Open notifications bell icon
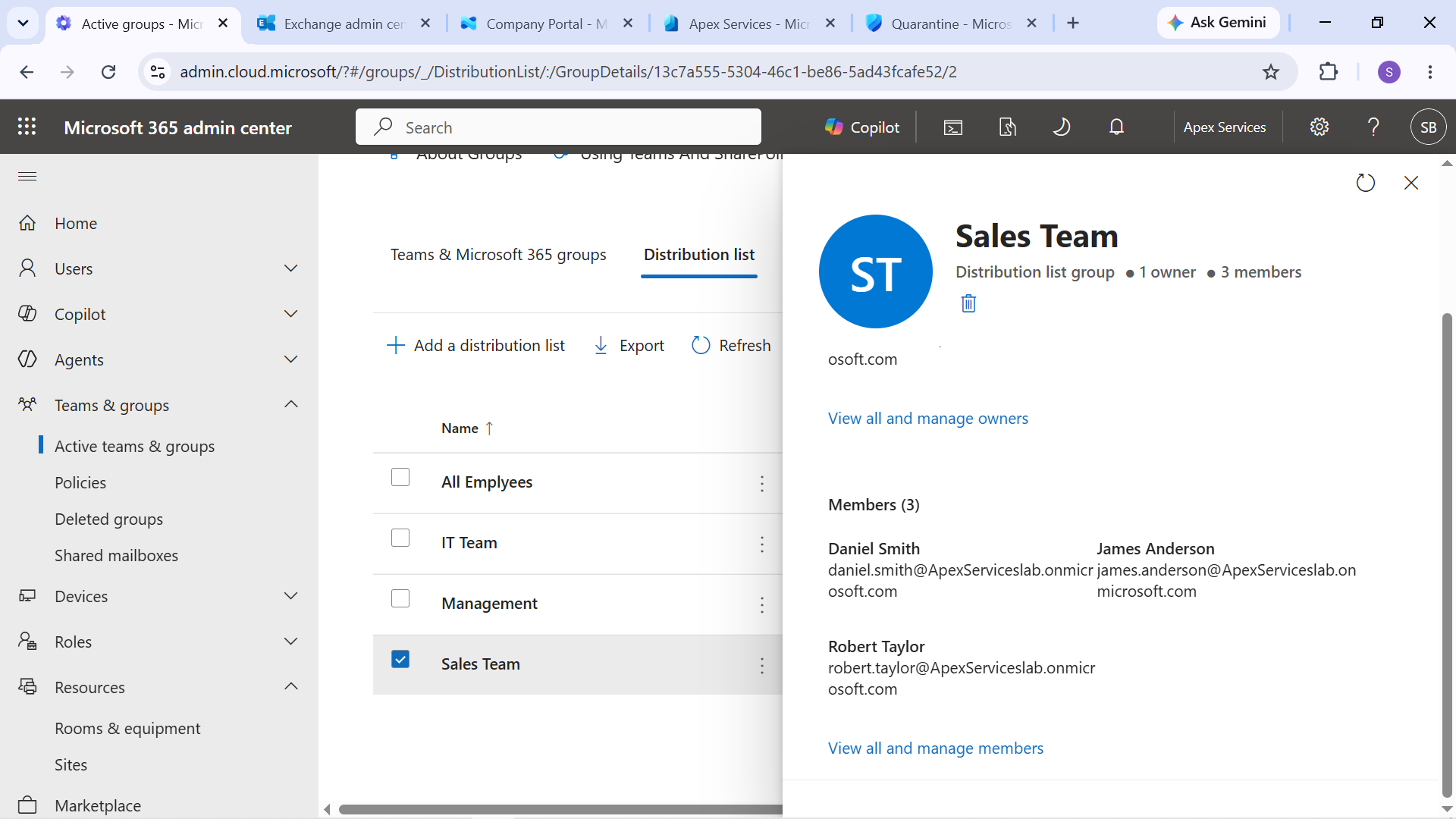This screenshot has width=1456, height=819. coord(1116,127)
